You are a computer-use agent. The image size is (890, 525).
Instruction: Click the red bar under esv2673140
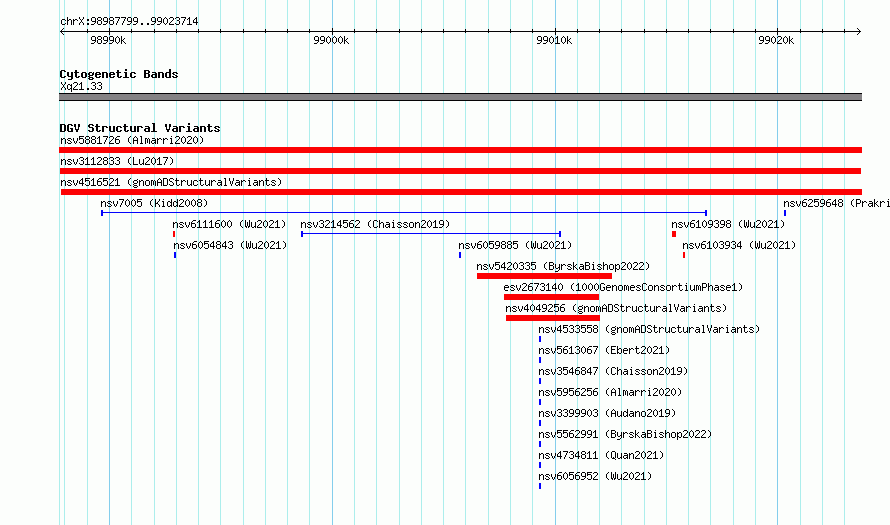click(x=551, y=297)
